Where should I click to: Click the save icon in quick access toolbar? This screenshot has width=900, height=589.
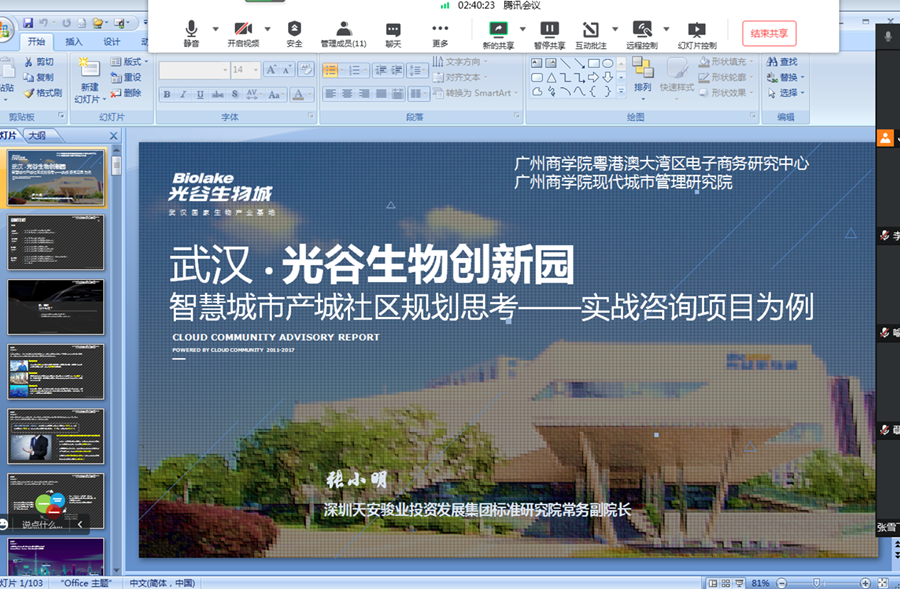(x=28, y=22)
